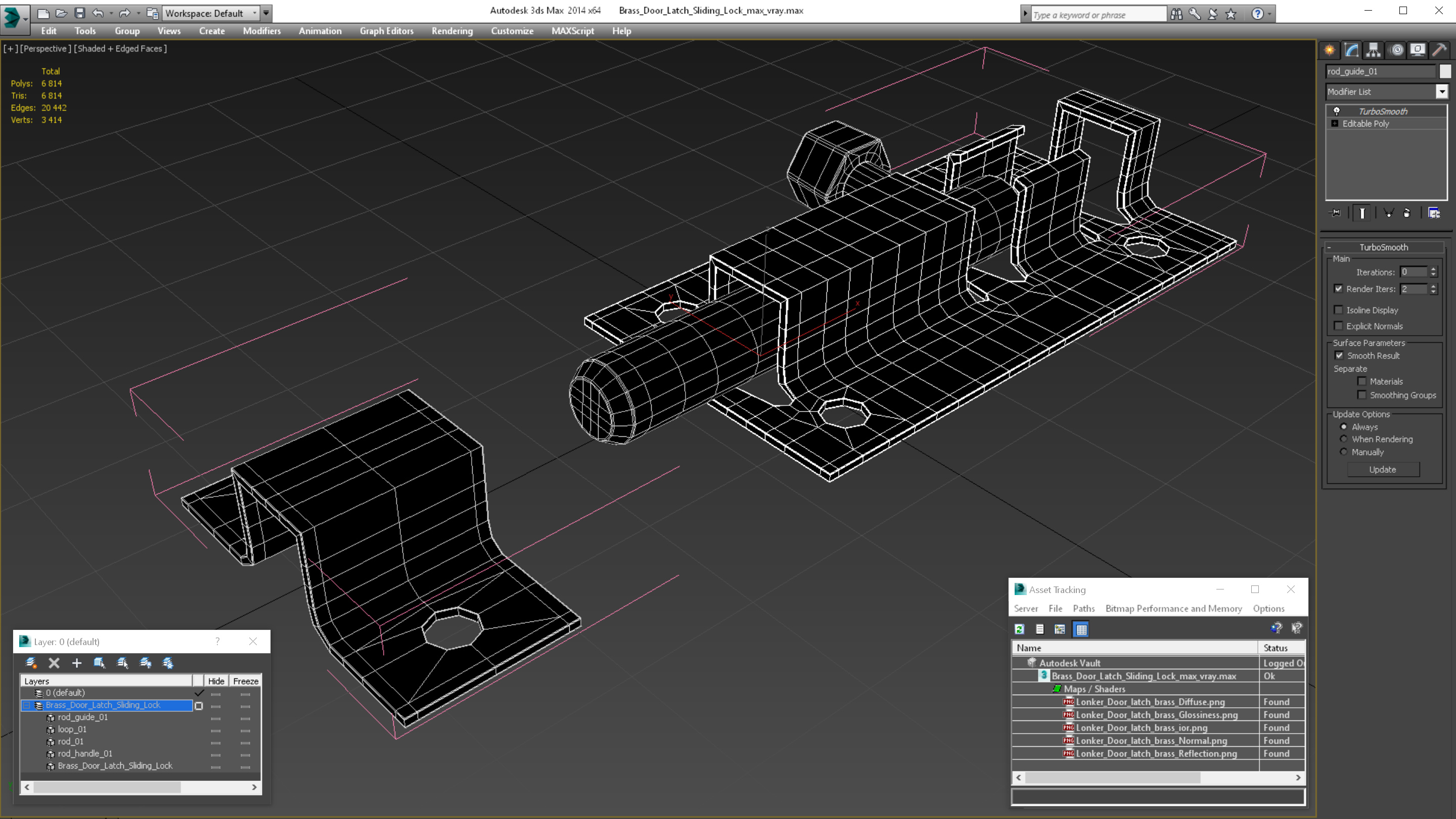Enable Separate by Smoothing Groups checkbox
This screenshot has width=1456, height=819.
click(1362, 395)
